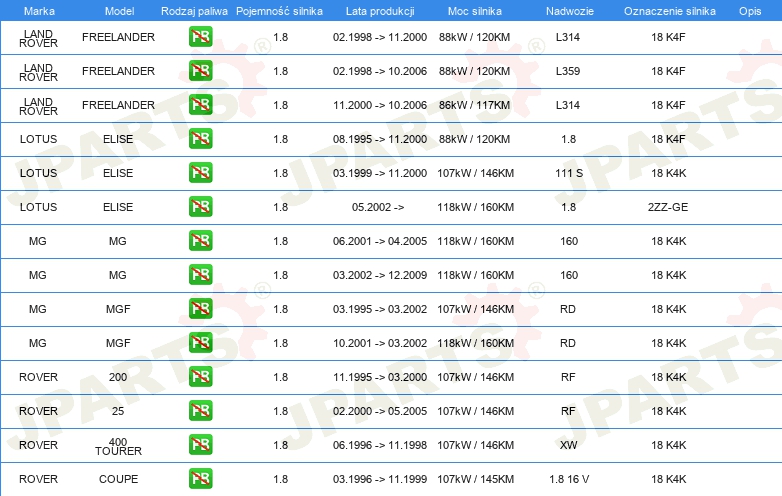The width and height of the screenshot is (782, 496).
Task: Click the 1.8 16 V body cell
Action: point(568,479)
